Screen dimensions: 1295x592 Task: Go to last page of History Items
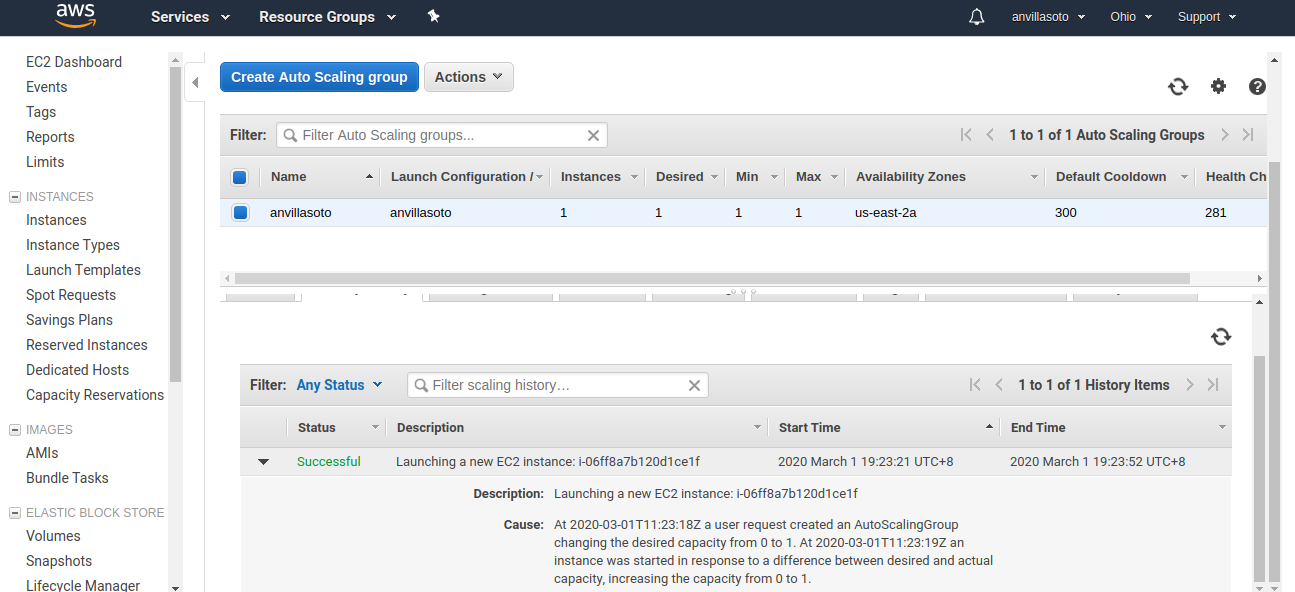(x=1213, y=385)
